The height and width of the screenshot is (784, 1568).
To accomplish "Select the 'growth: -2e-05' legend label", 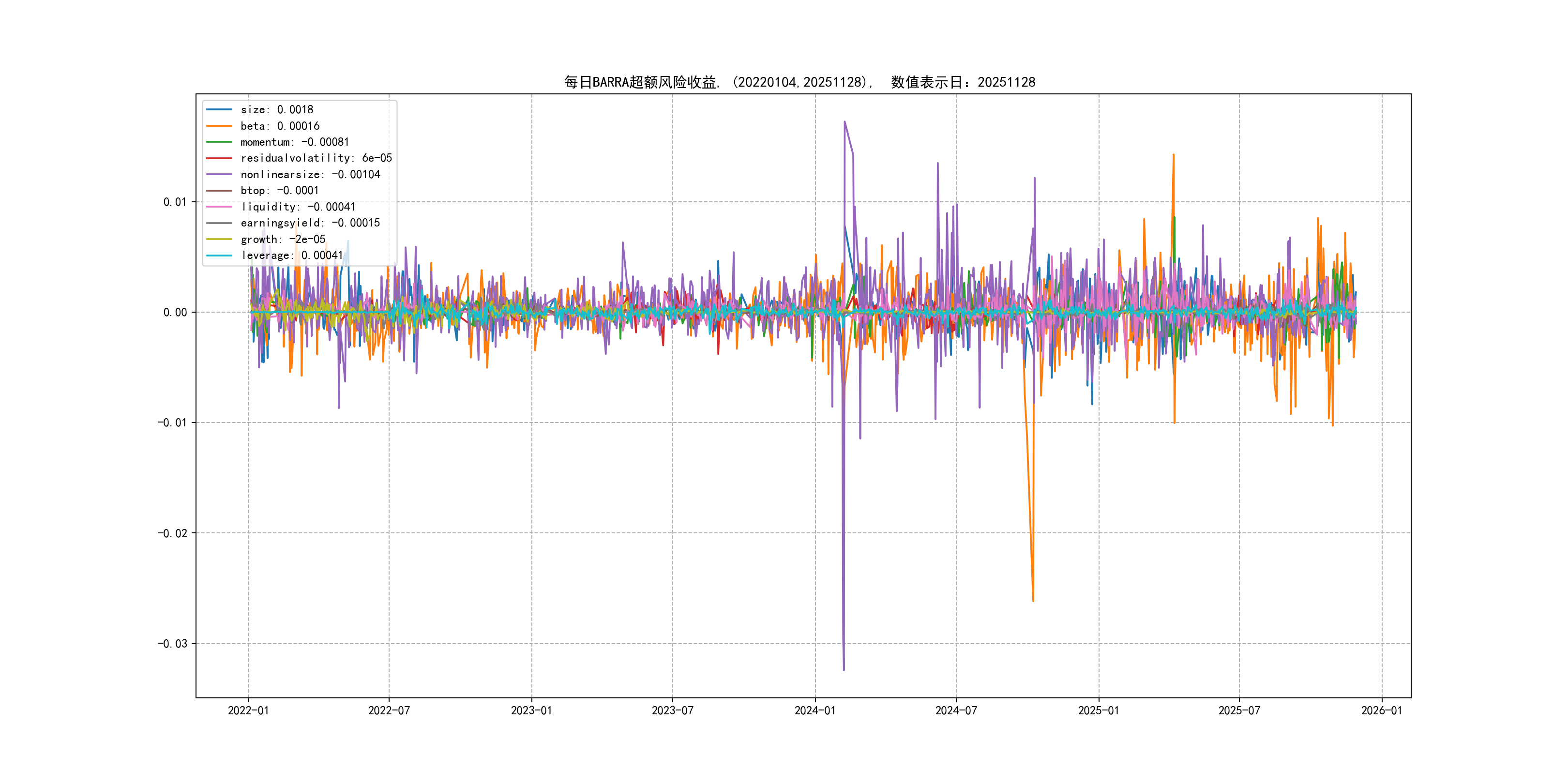I will click(x=283, y=239).
